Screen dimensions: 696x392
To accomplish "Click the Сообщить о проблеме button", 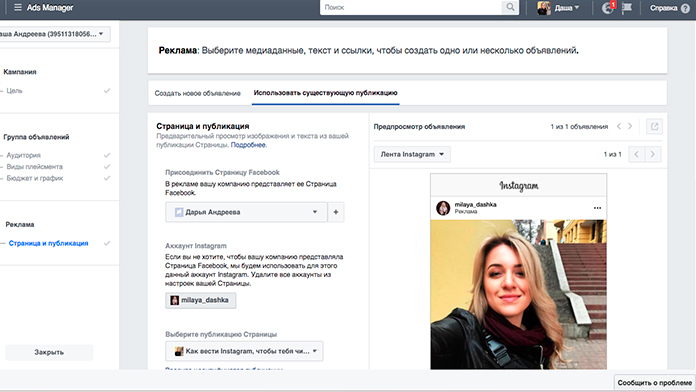I will pos(655,383).
